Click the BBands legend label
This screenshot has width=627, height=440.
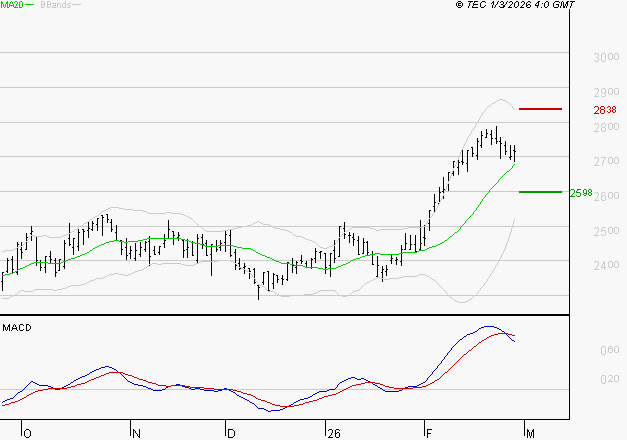coord(56,5)
